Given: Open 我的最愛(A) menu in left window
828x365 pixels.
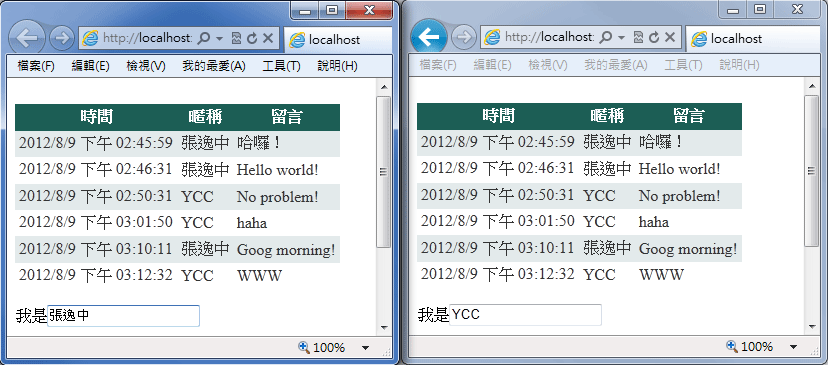Looking at the screenshot, I should point(214,66).
